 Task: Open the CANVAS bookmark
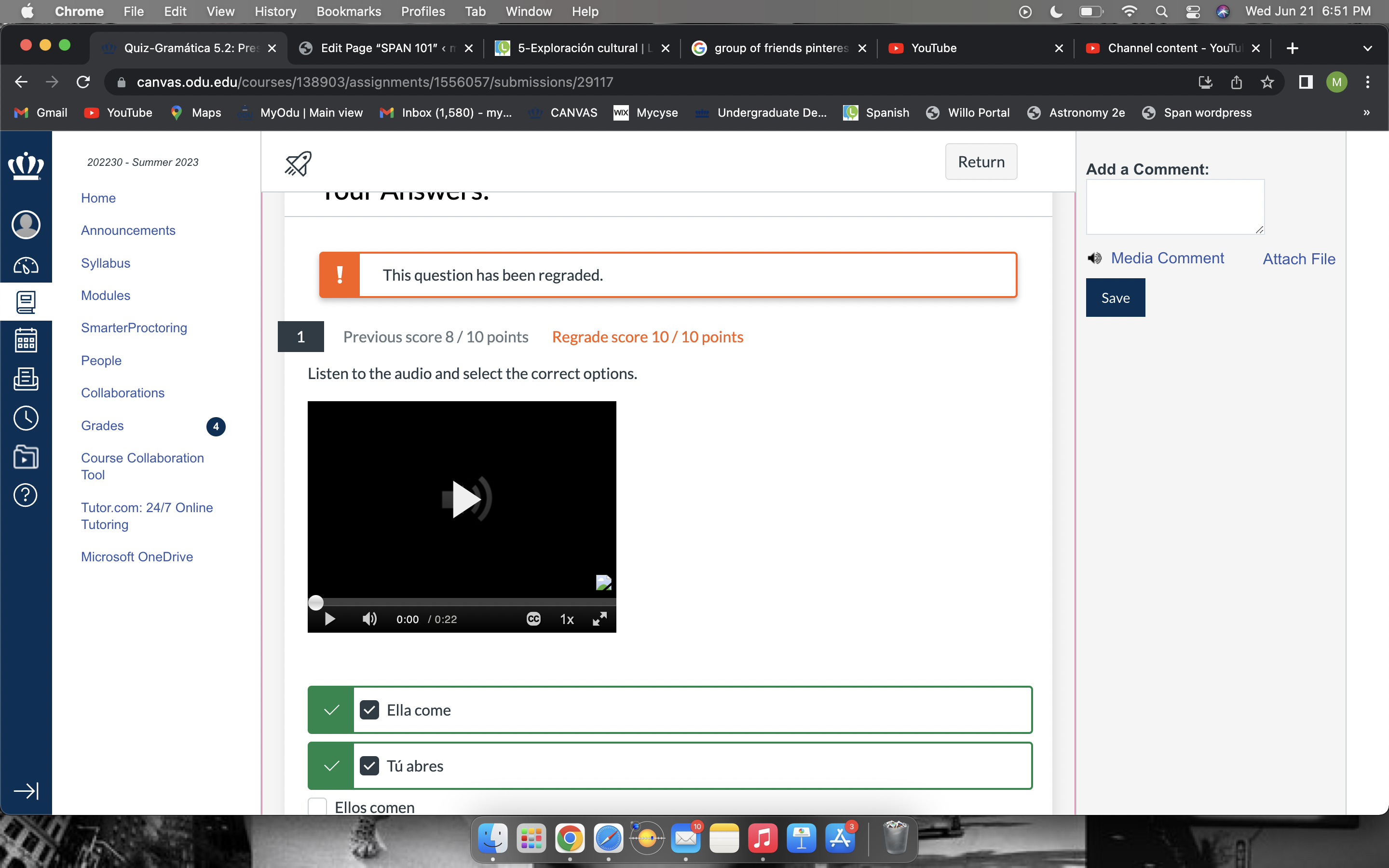pyautogui.click(x=562, y=112)
